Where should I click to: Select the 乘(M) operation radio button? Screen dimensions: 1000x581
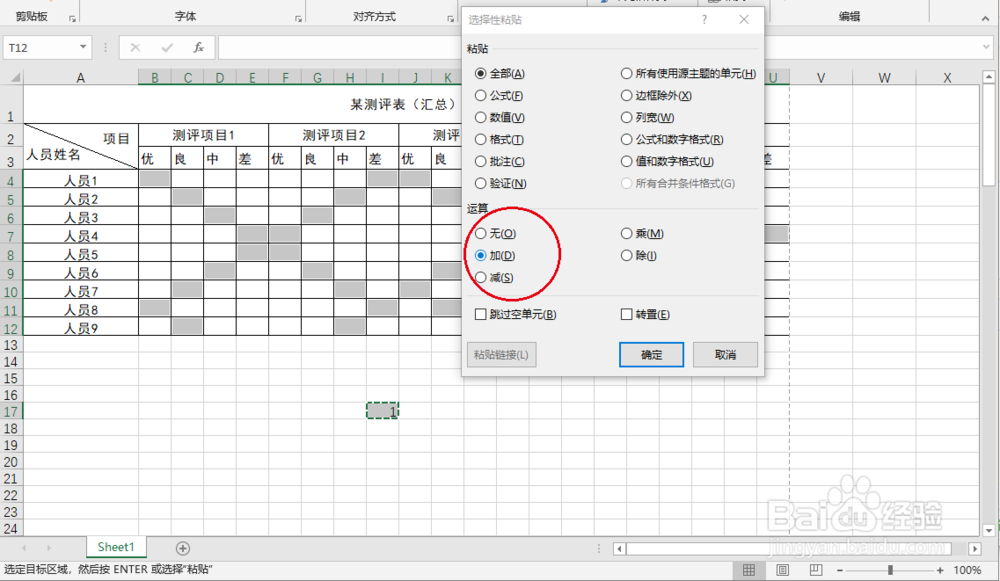[628, 233]
